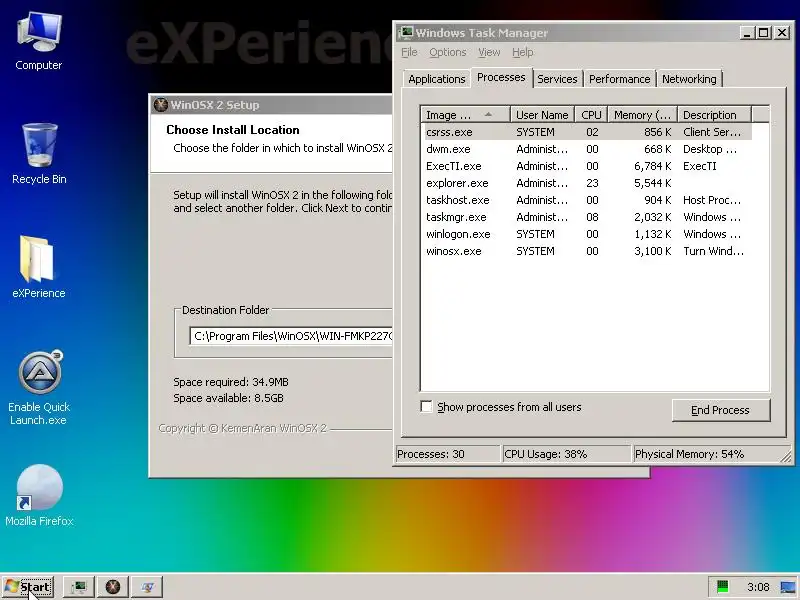Click the CPU Usage: 38% status panel

[x=566, y=454]
